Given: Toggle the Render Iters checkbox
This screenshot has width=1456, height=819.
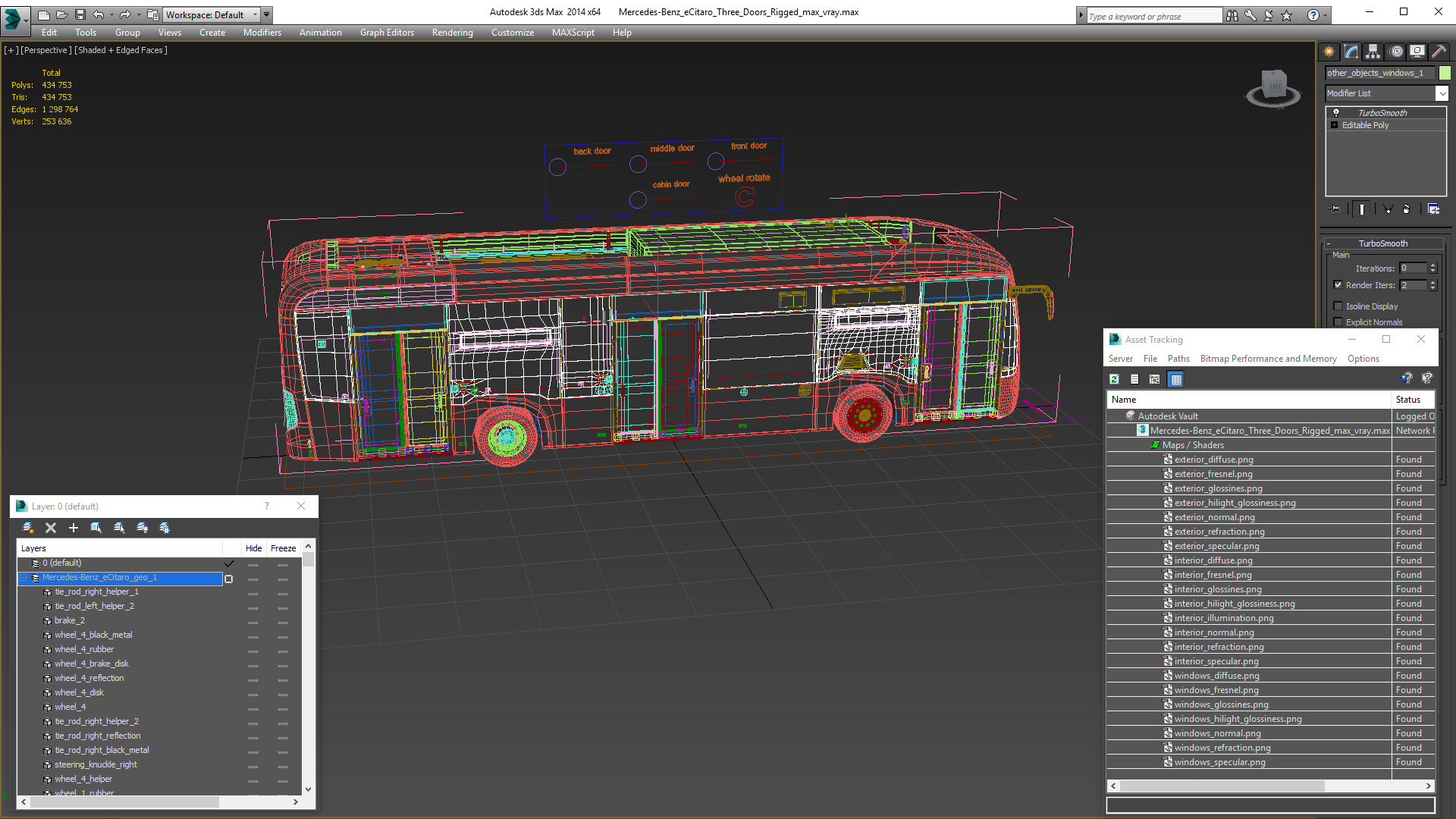Looking at the screenshot, I should (x=1338, y=285).
